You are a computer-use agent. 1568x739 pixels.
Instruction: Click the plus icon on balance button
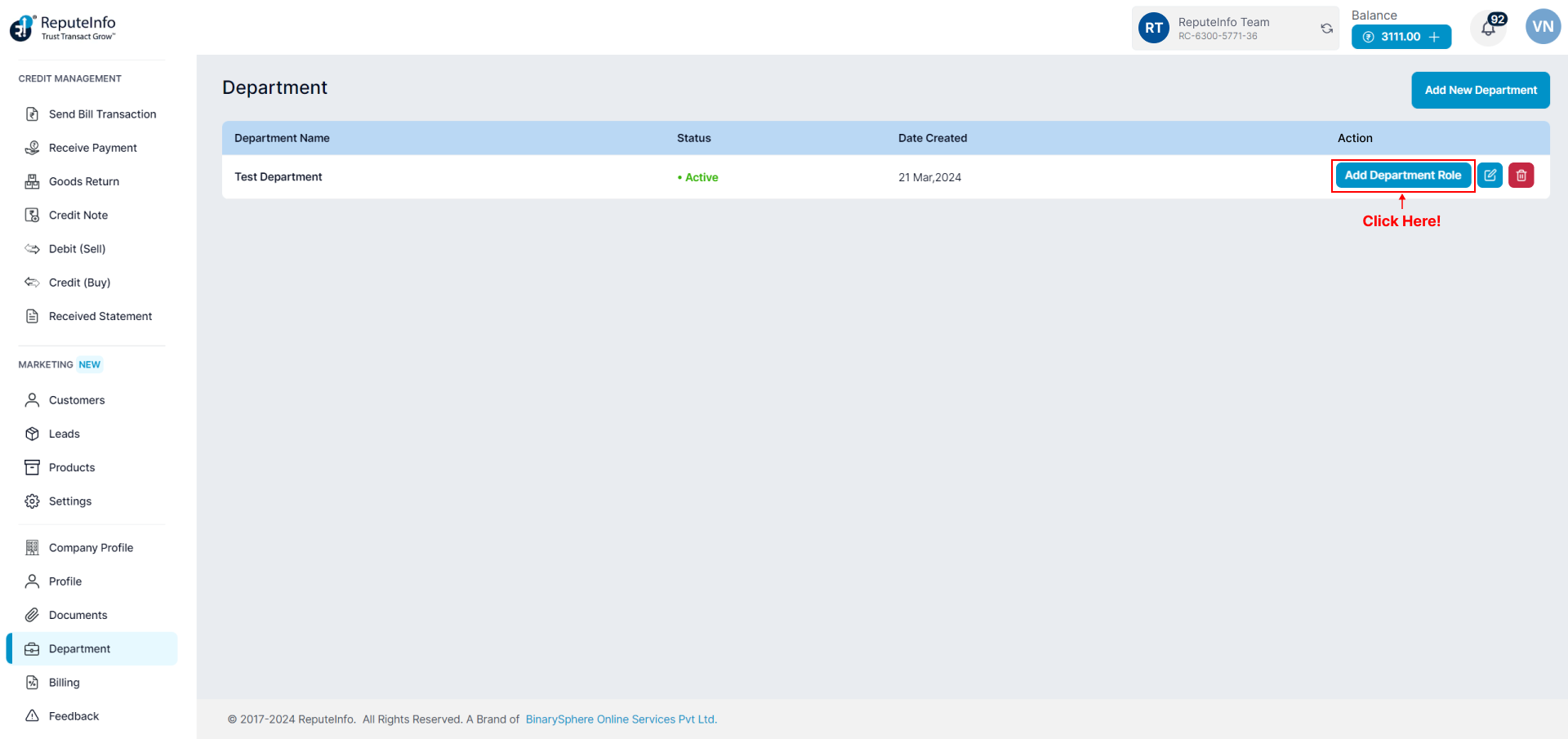(x=1434, y=37)
